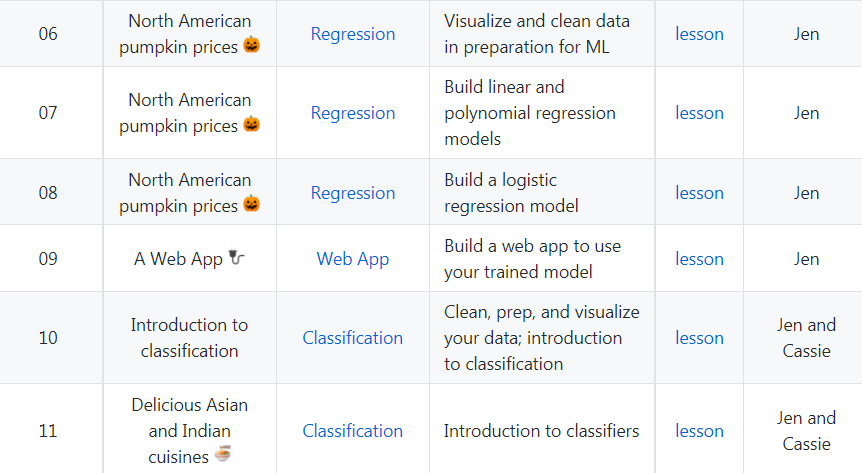Screen dimensions: 862x473
Task: Open lesson link for linear and polynomial regression
Action: pos(699,113)
